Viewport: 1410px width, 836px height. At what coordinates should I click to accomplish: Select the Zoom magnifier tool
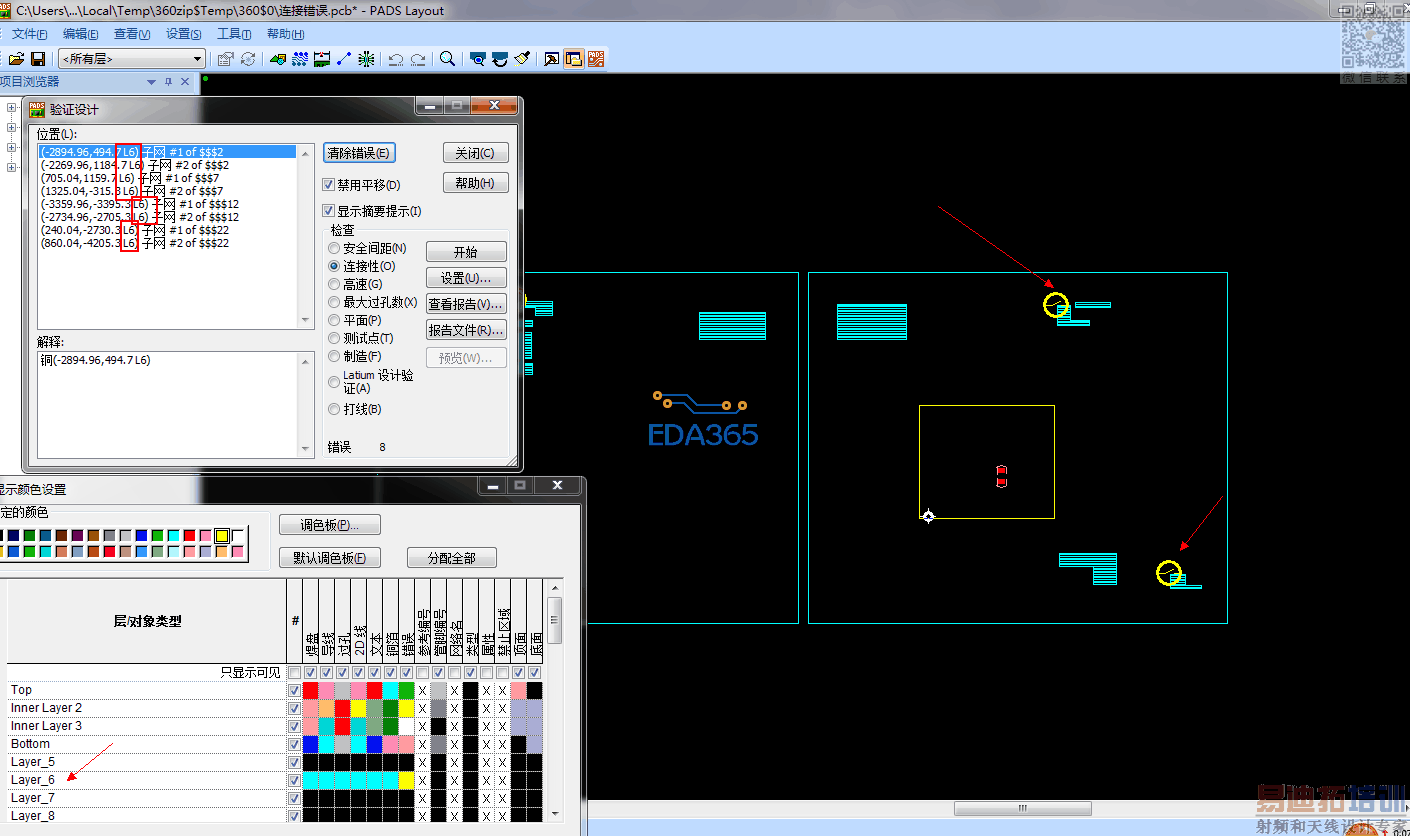[x=447, y=59]
